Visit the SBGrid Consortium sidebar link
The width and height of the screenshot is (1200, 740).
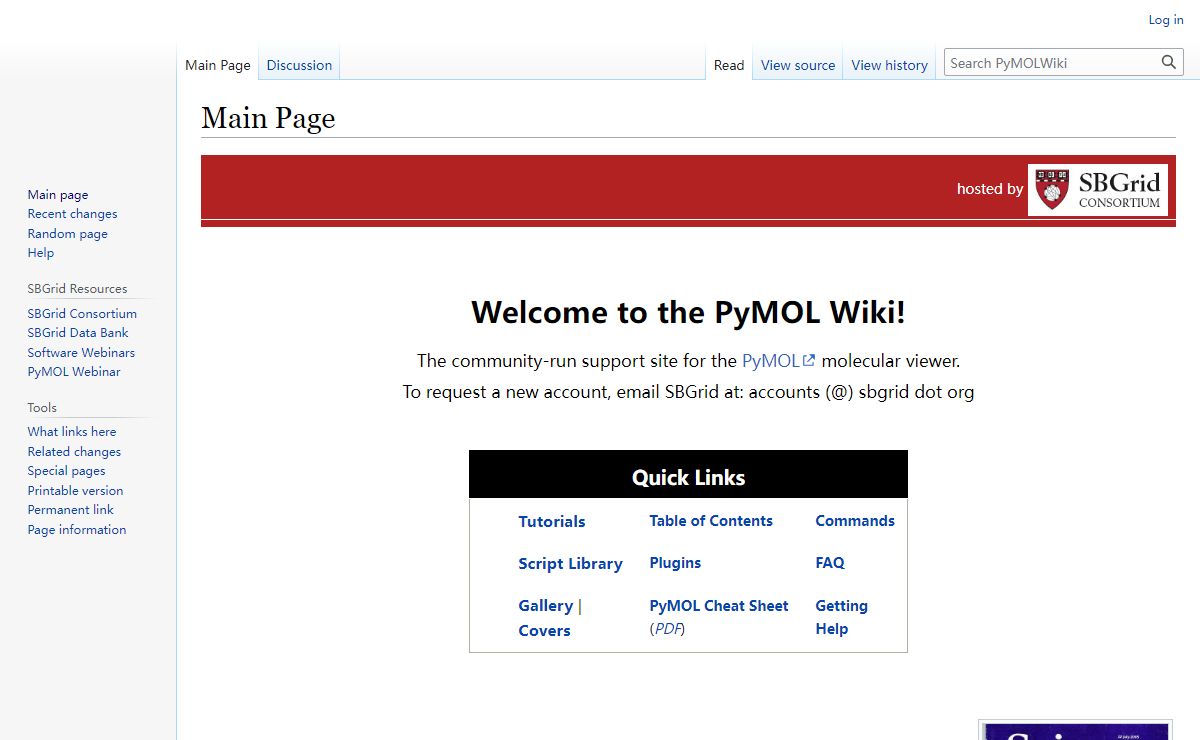(x=82, y=314)
